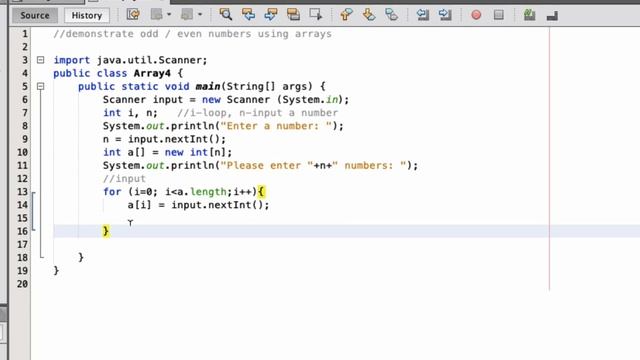This screenshot has width=640, height=360.
Task: Click "java.util.Scanner;" on line 3
Action: click(152, 60)
